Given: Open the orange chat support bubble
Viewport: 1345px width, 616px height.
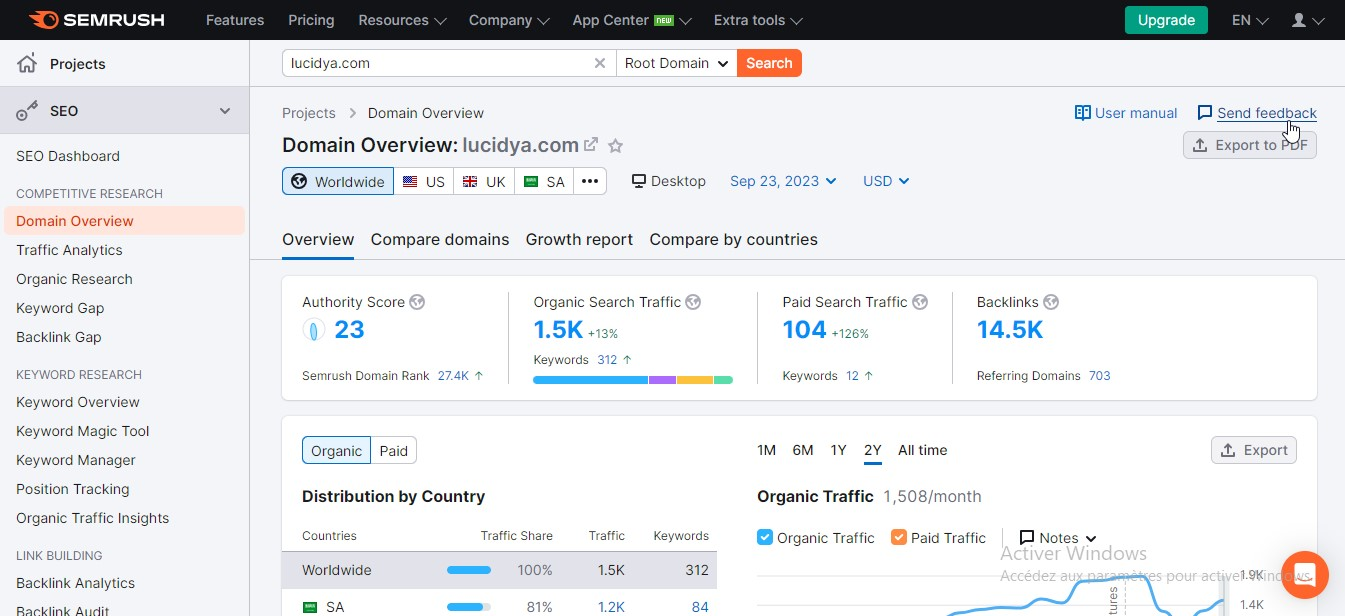Looking at the screenshot, I should (x=1304, y=574).
